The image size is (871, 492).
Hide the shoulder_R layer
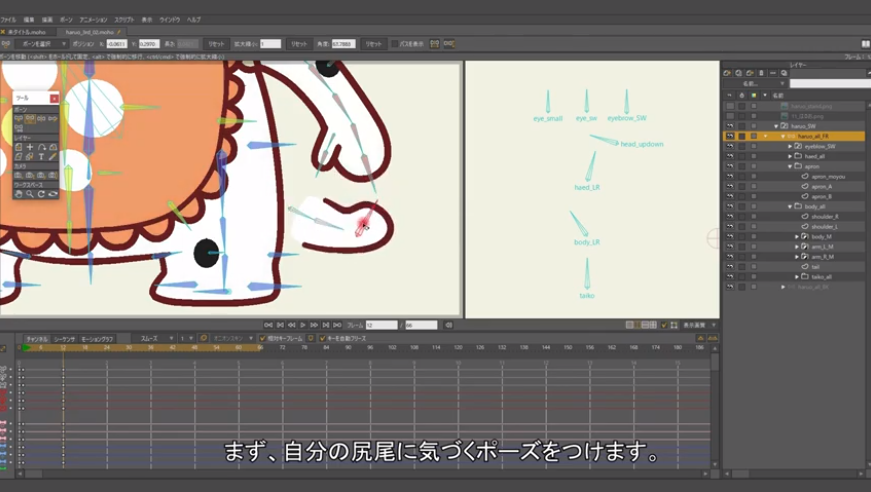tap(730, 217)
